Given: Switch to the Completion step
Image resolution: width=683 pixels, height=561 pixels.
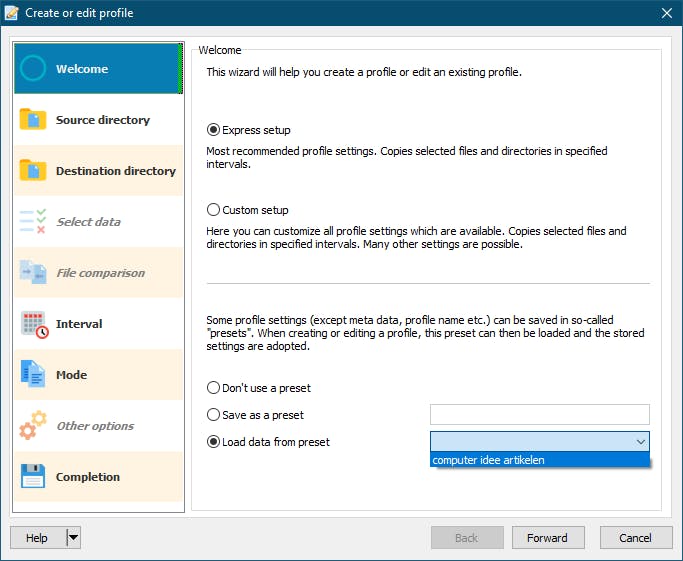Looking at the screenshot, I should coord(88,477).
